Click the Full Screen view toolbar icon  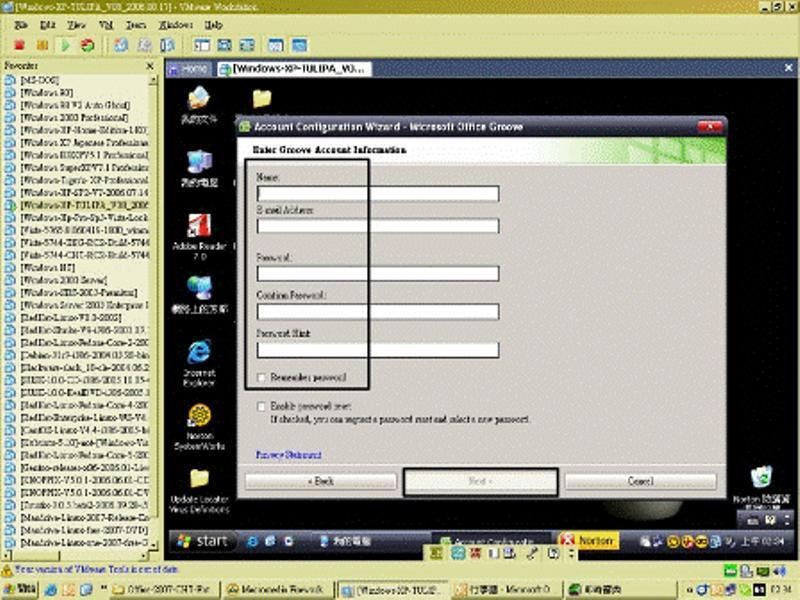pyautogui.click(x=247, y=45)
